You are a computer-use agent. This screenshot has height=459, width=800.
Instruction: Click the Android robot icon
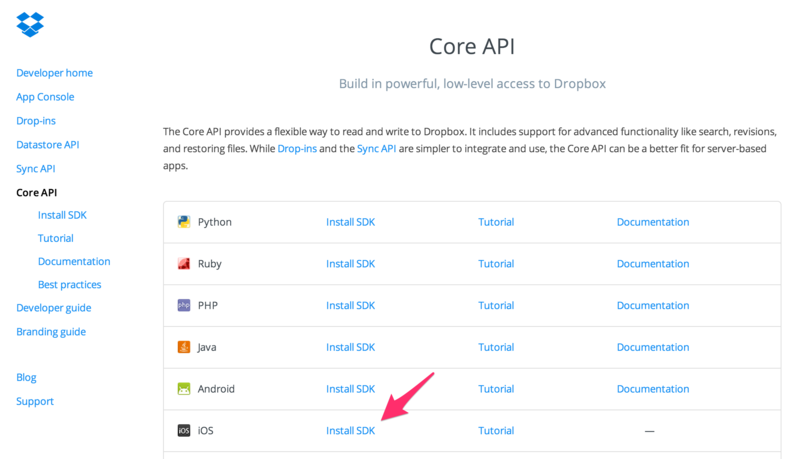(x=184, y=389)
